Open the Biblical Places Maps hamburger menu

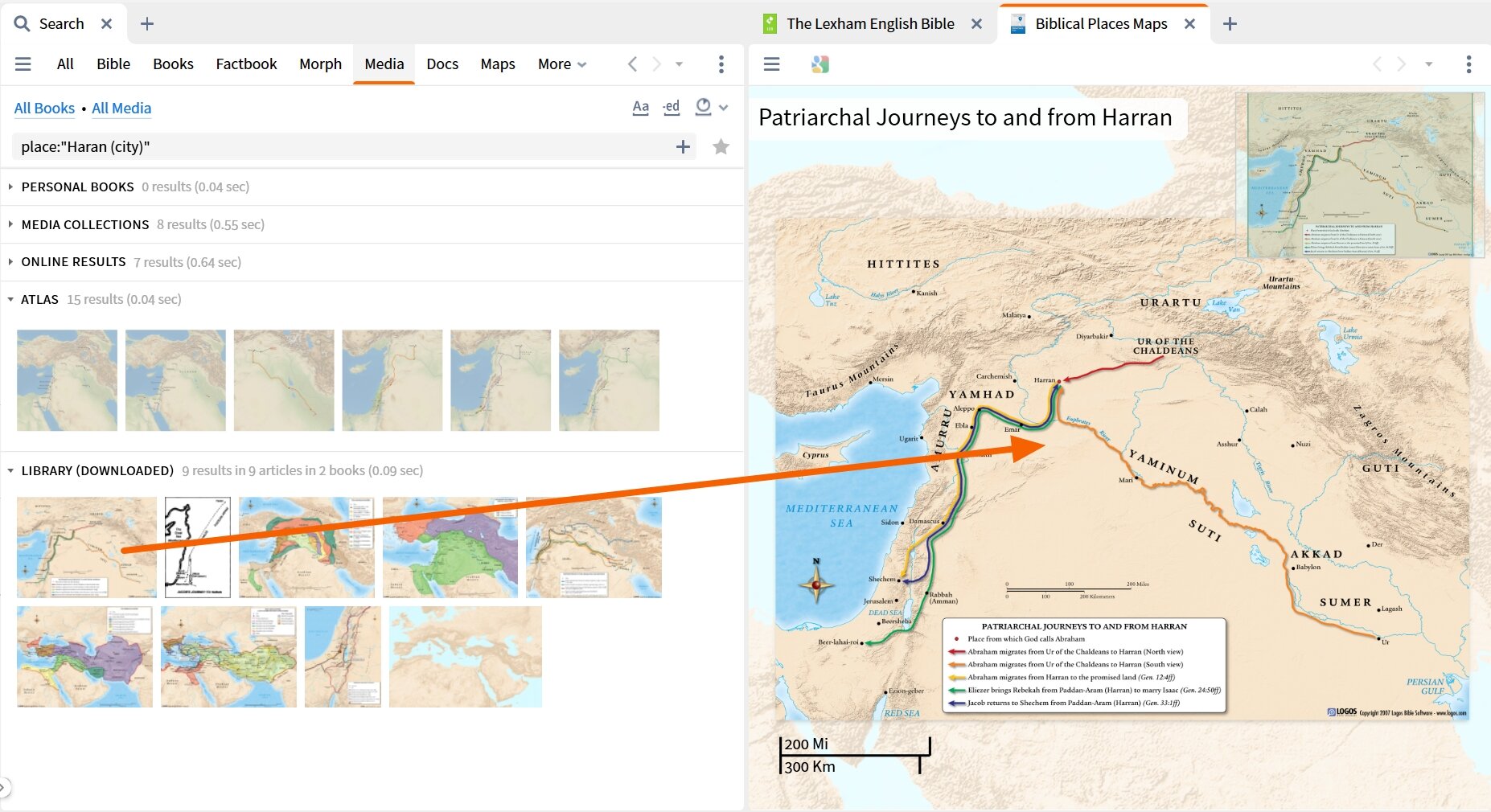(x=771, y=64)
